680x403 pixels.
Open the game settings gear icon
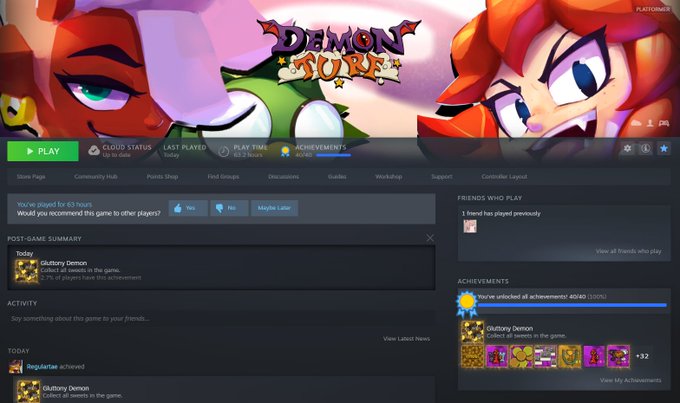pyautogui.click(x=627, y=148)
